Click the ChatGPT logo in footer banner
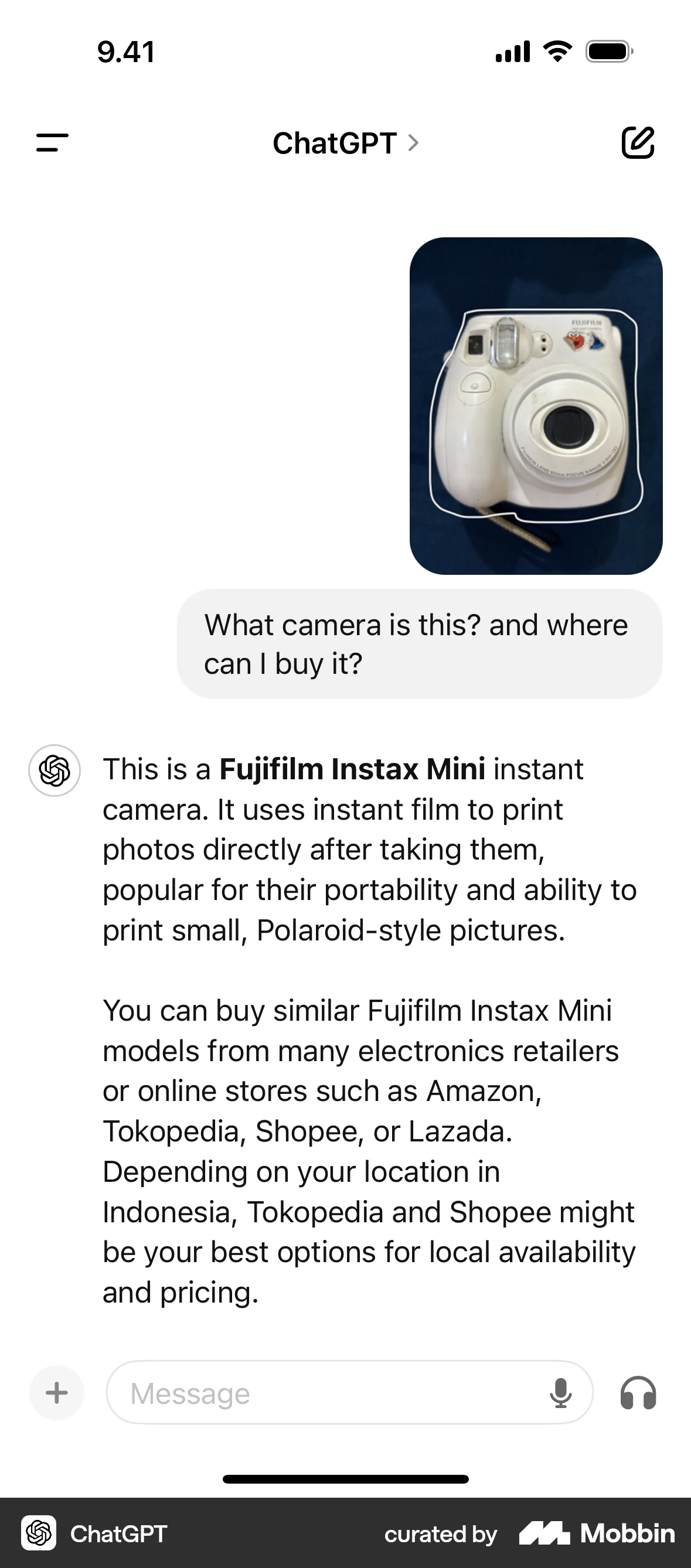The height and width of the screenshot is (1568, 691). coord(39,1533)
